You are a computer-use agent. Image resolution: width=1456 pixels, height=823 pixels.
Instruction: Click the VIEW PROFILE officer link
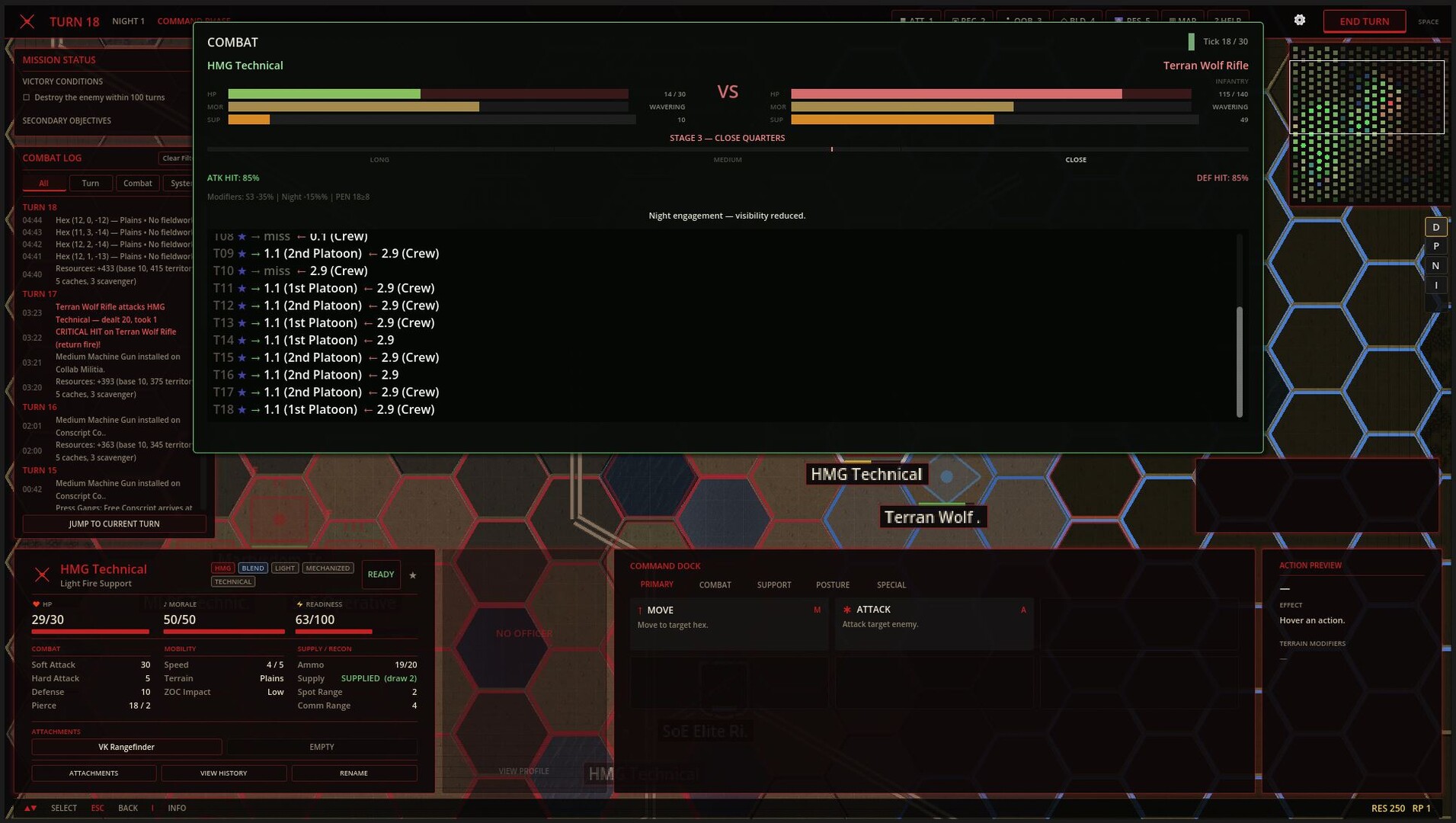click(524, 771)
